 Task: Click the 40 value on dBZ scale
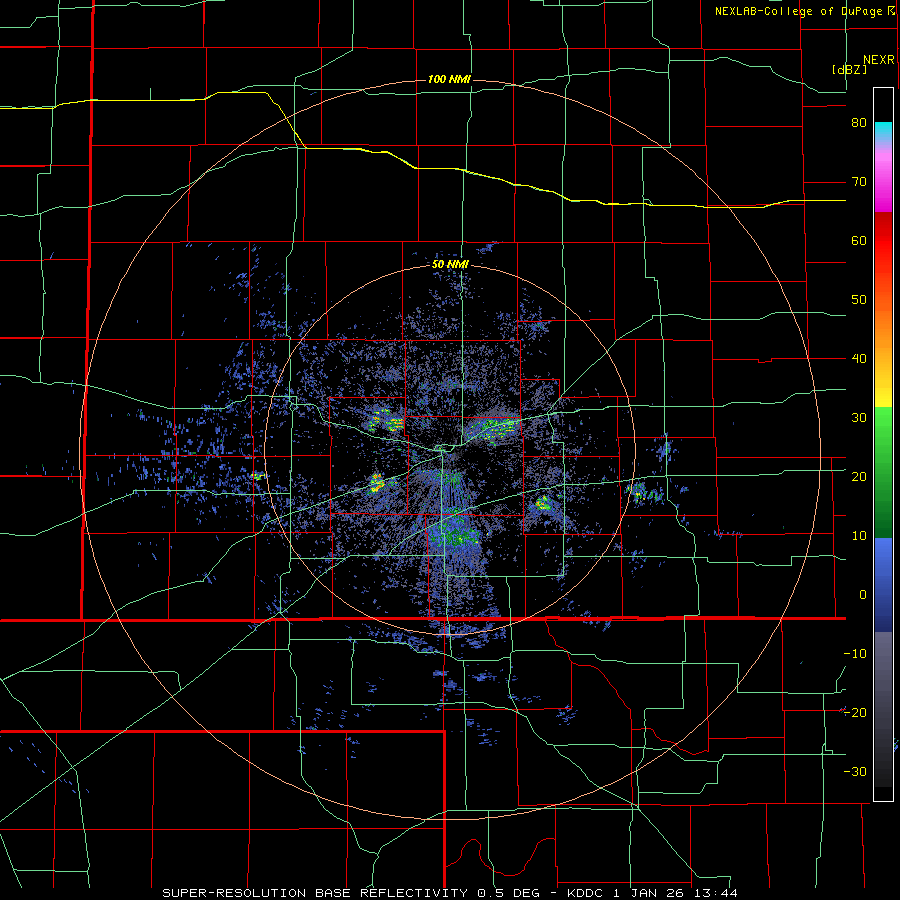[859, 359]
